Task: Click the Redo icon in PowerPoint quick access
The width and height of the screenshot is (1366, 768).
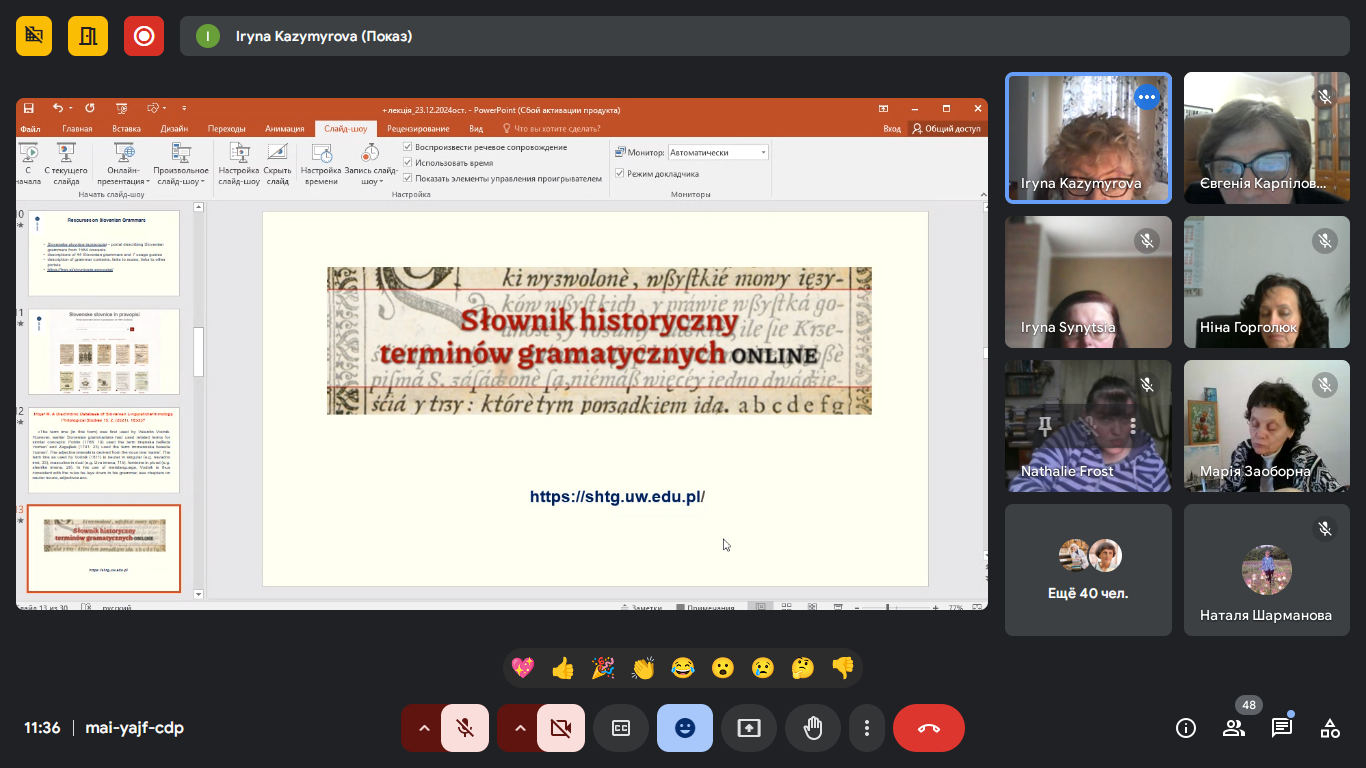Action: (x=90, y=108)
